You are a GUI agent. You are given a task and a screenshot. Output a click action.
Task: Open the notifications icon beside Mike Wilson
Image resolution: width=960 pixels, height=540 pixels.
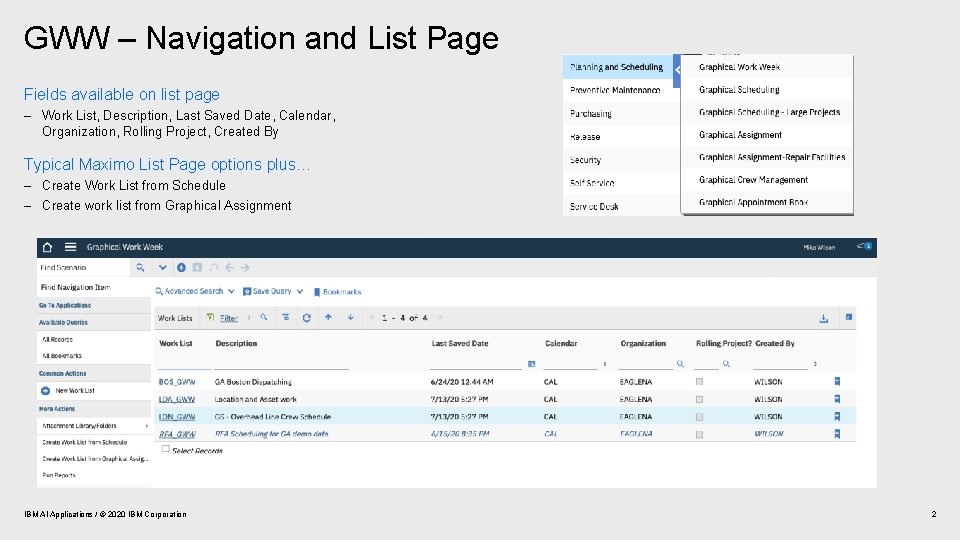tap(864, 246)
